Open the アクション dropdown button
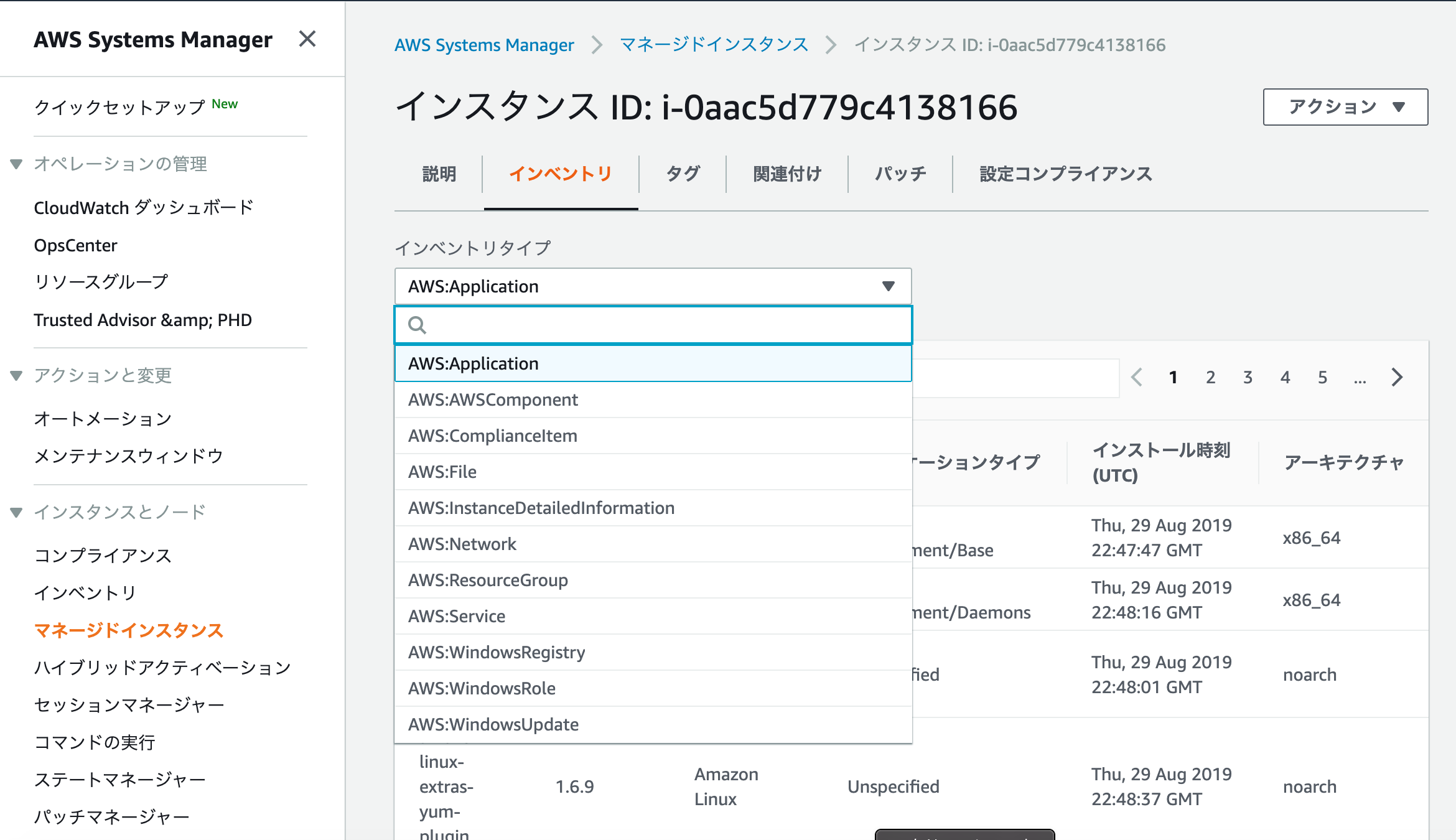1456x840 pixels. 1345,107
